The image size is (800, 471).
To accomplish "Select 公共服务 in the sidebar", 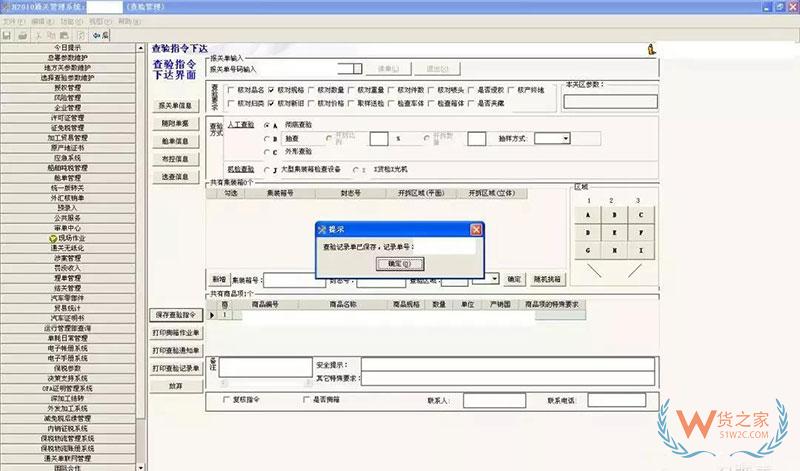I will (68, 218).
